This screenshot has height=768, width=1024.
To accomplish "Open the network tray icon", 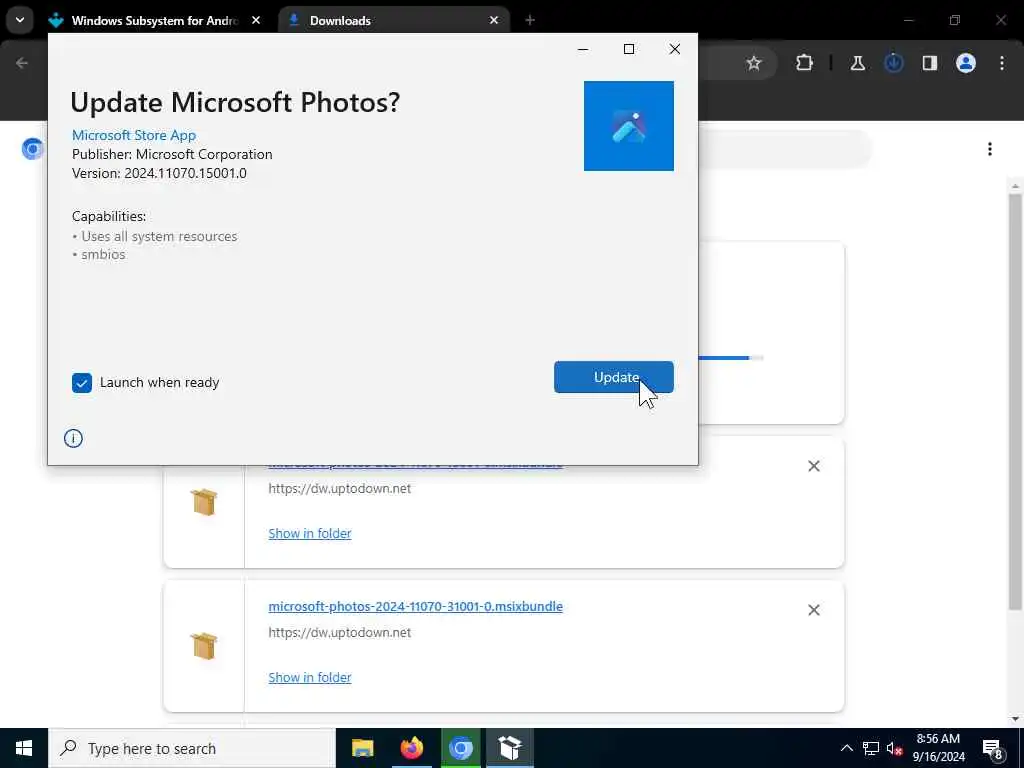I will (x=871, y=748).
